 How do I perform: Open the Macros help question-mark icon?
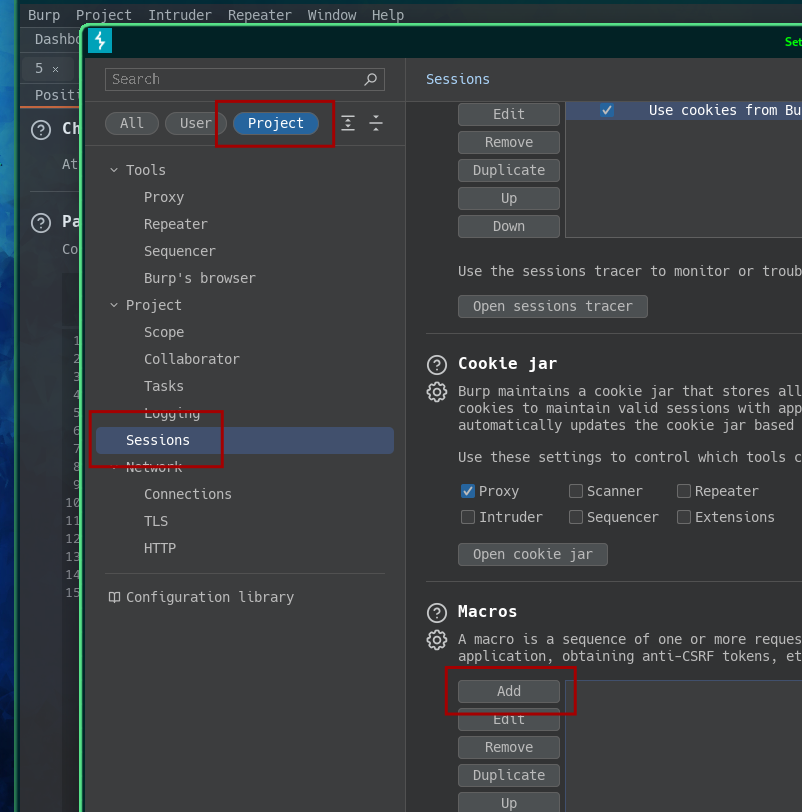point(436,613)
